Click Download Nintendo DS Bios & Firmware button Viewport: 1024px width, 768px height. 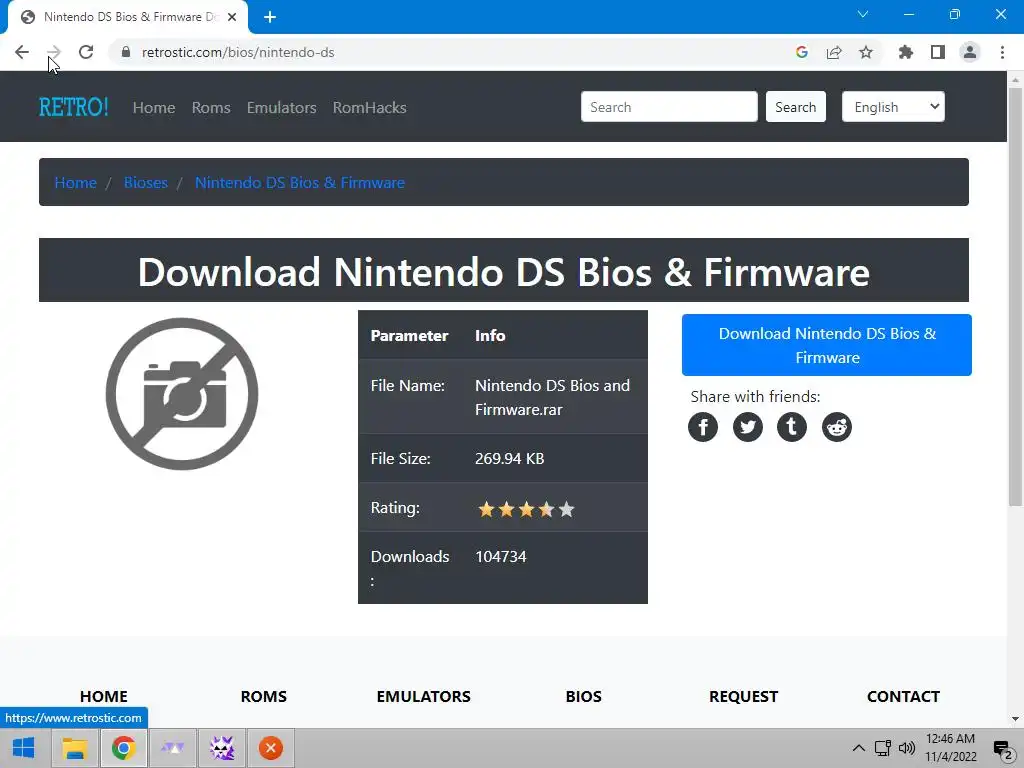pos(827,345)
